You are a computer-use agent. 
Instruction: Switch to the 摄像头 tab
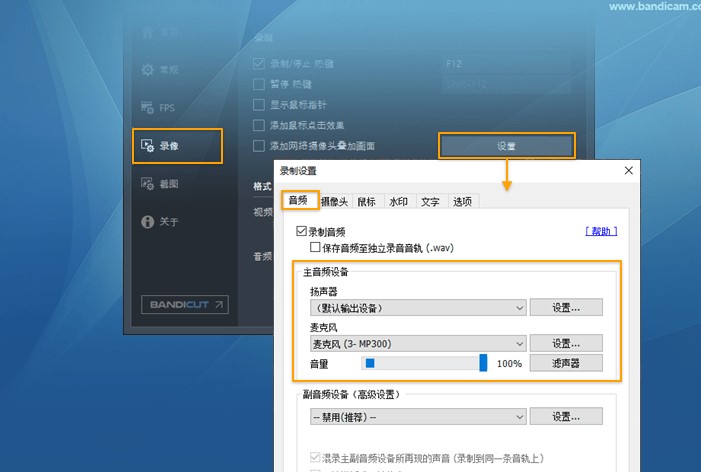point(334,202)
